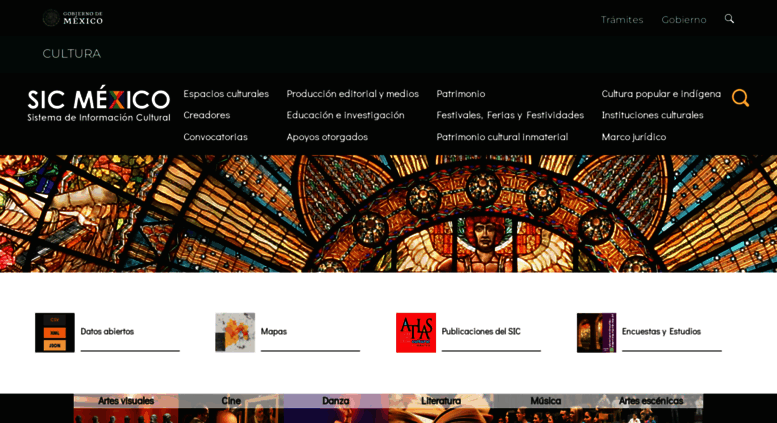Click the stained glass banner image
777x423 pixels.
click(388, 213)
